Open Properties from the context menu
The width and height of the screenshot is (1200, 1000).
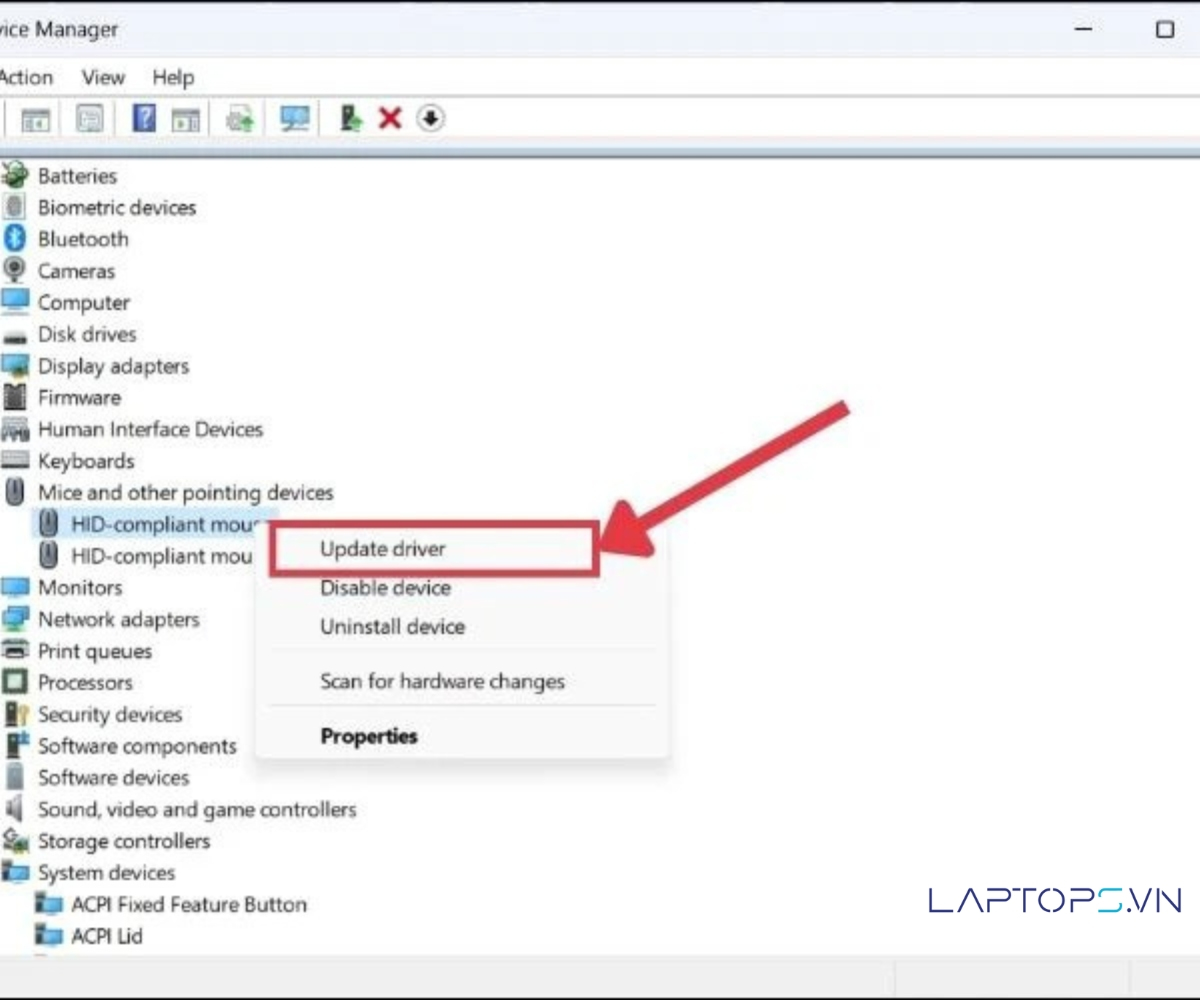click(369, 736)
